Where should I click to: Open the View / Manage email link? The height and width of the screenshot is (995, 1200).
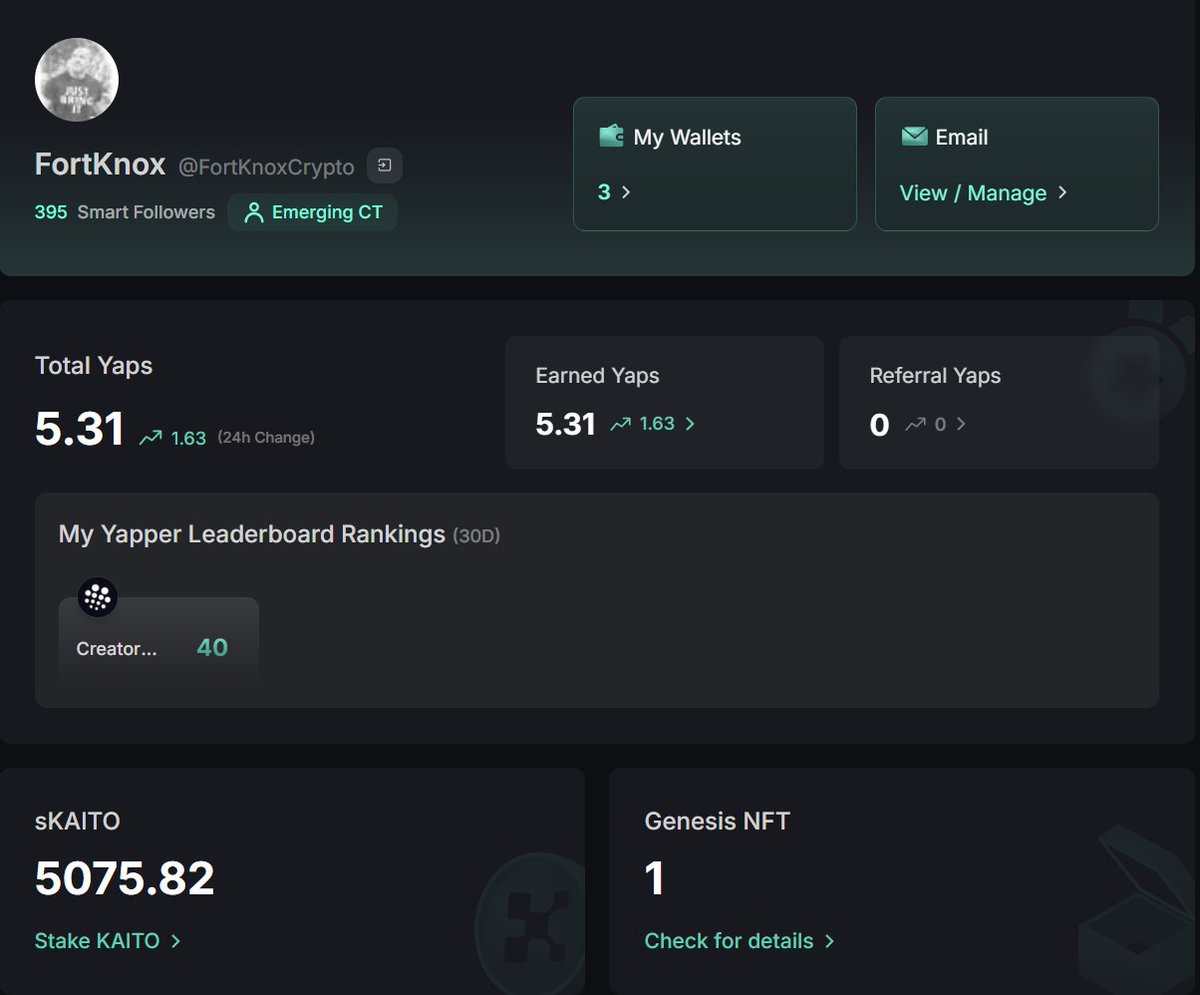(x=973, y=193)
